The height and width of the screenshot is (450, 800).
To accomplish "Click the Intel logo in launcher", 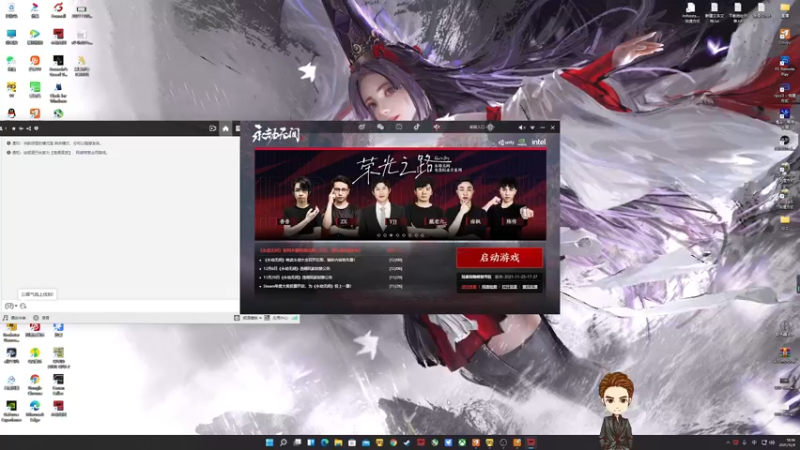I will [539, 142].
